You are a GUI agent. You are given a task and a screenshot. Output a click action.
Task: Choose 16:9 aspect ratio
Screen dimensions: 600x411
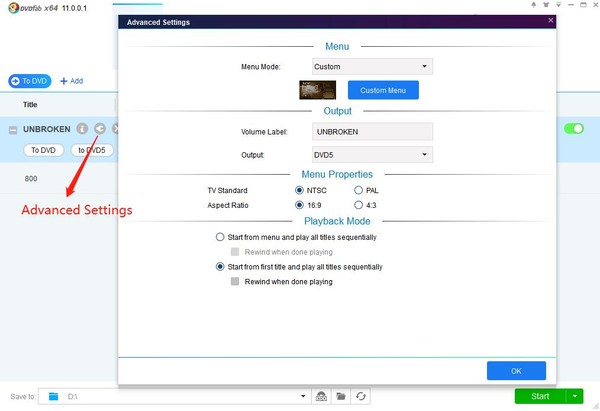coord(299,205)
